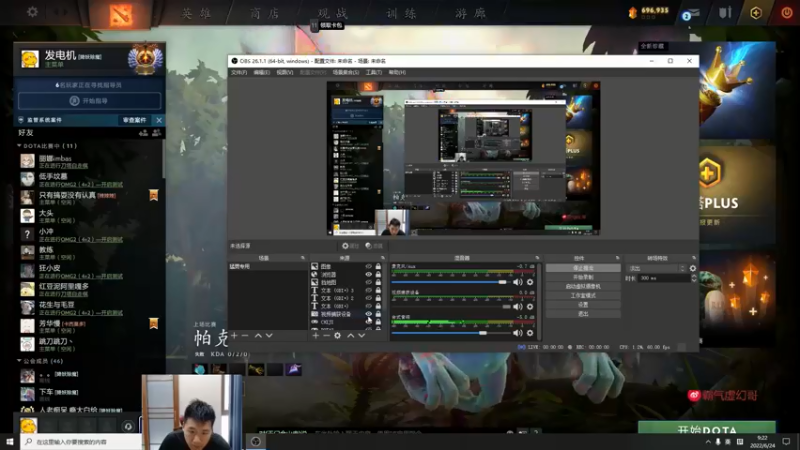The image size is (800, 450).
Task: Move scene down with arrow icon
Action: tap(269, 335)
